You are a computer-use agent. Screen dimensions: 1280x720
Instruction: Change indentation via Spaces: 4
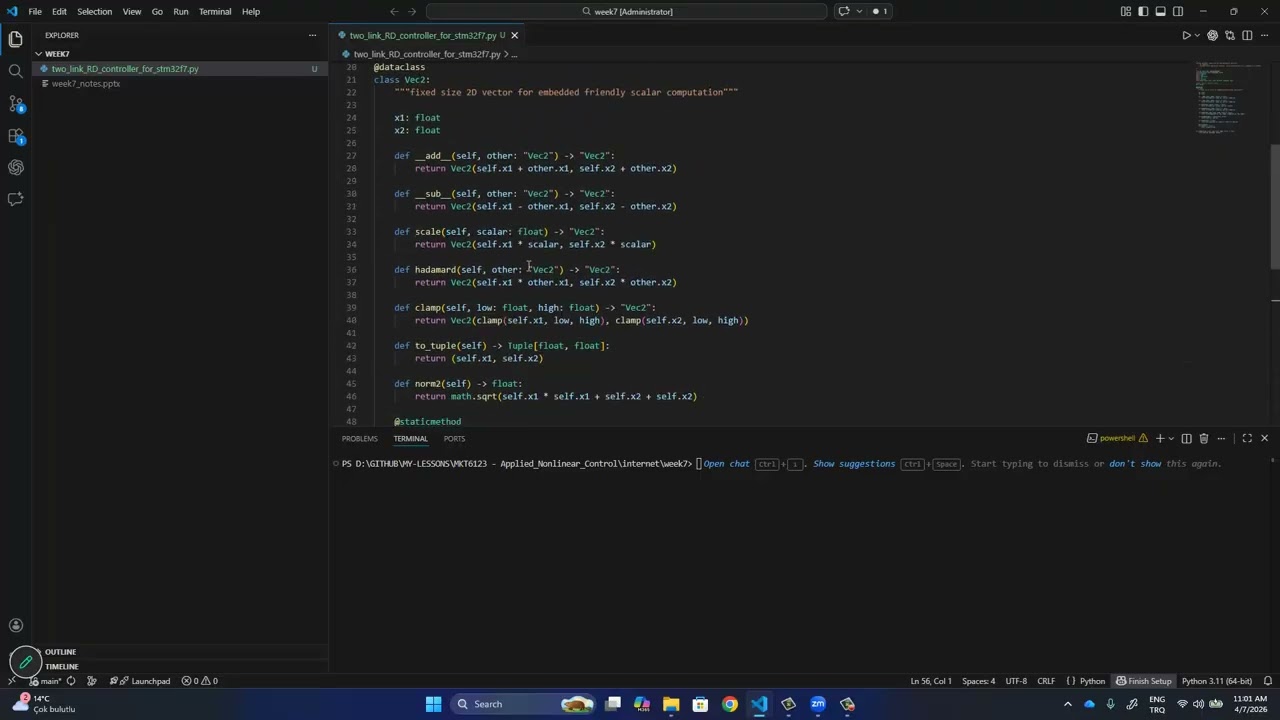coord(978,682)
